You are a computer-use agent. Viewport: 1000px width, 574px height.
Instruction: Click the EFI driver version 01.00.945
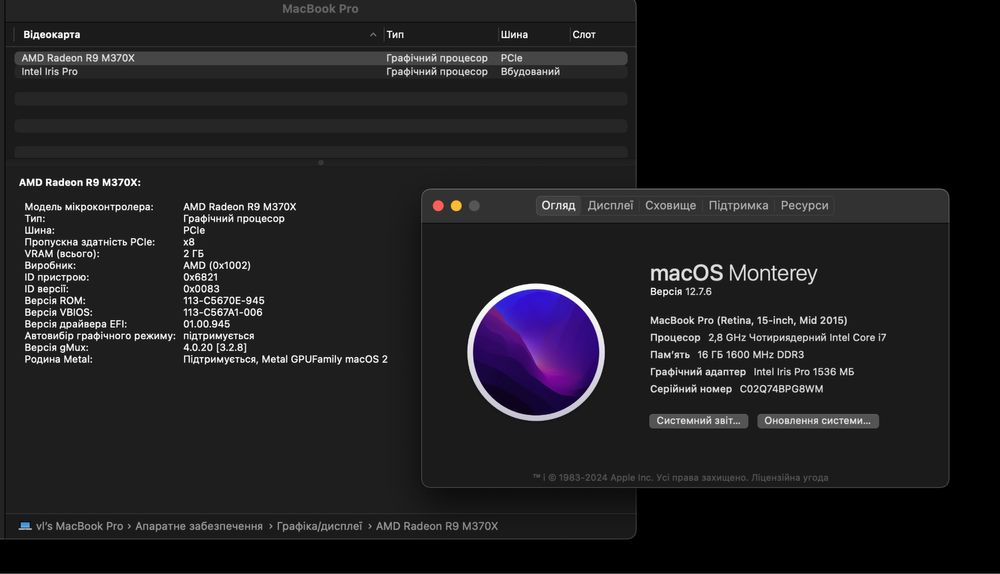click(x=207, y=324)
